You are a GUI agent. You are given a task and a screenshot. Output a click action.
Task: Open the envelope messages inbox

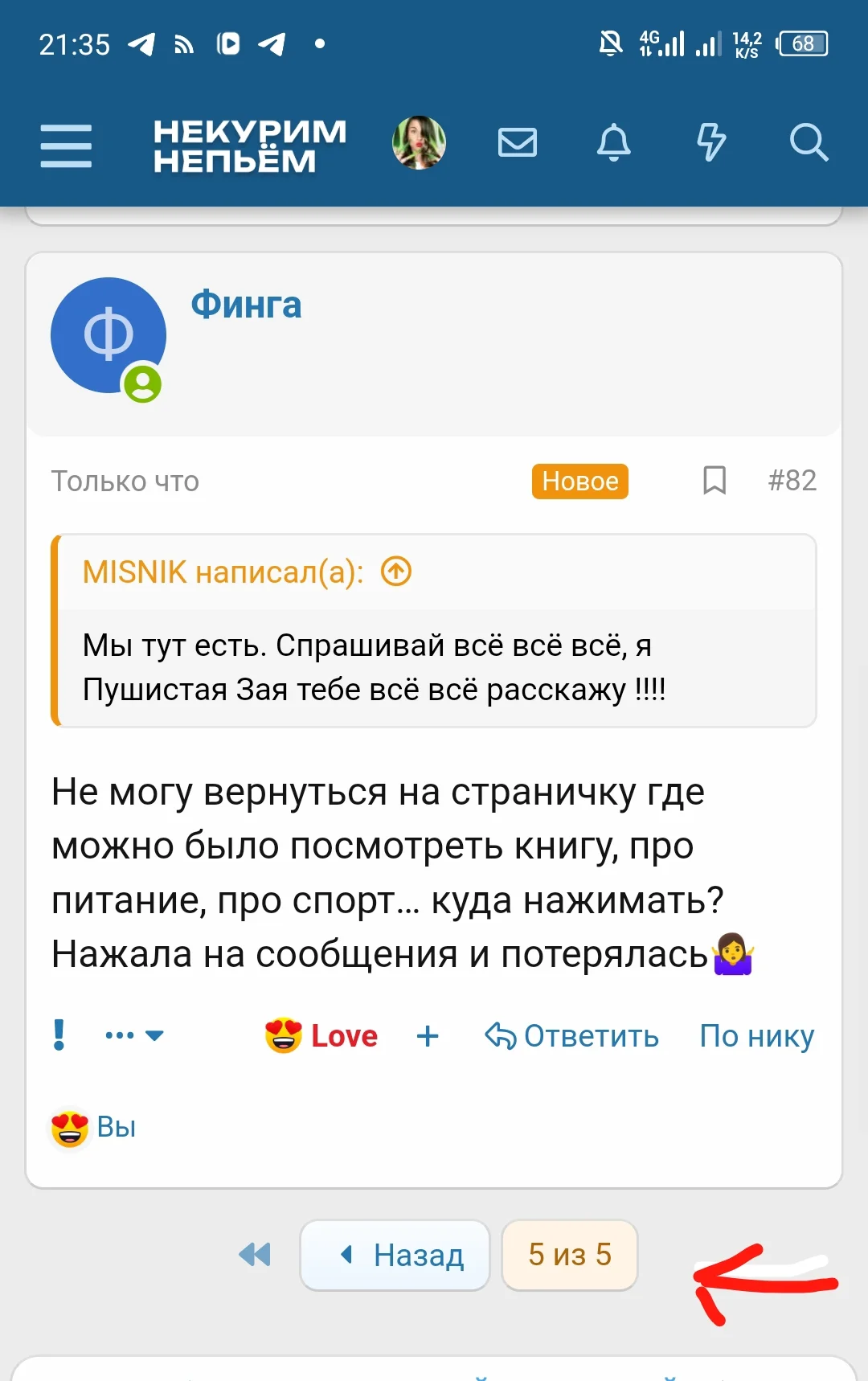517,143
